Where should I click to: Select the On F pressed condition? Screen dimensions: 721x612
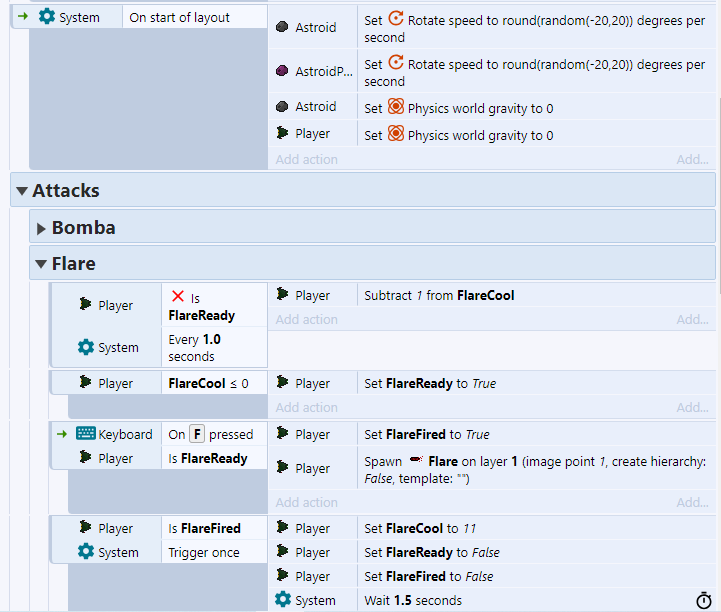210,434
